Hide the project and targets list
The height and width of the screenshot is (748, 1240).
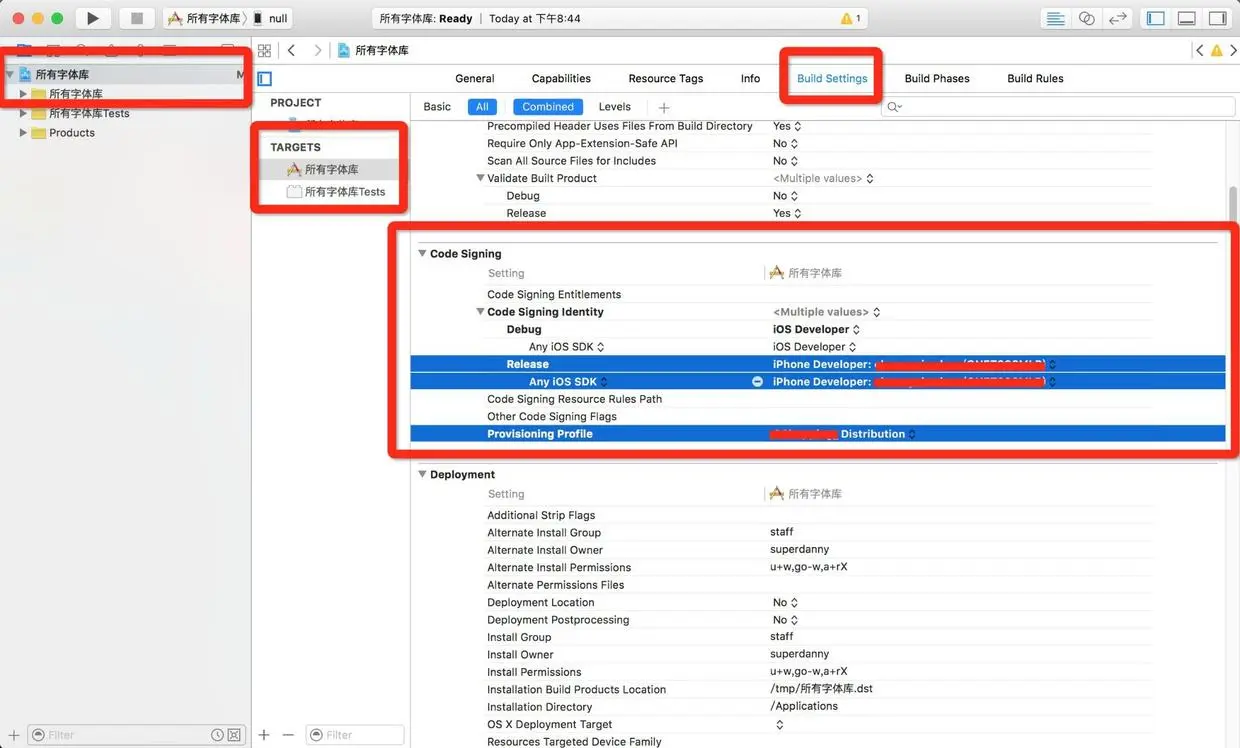[x=264, y=78]
